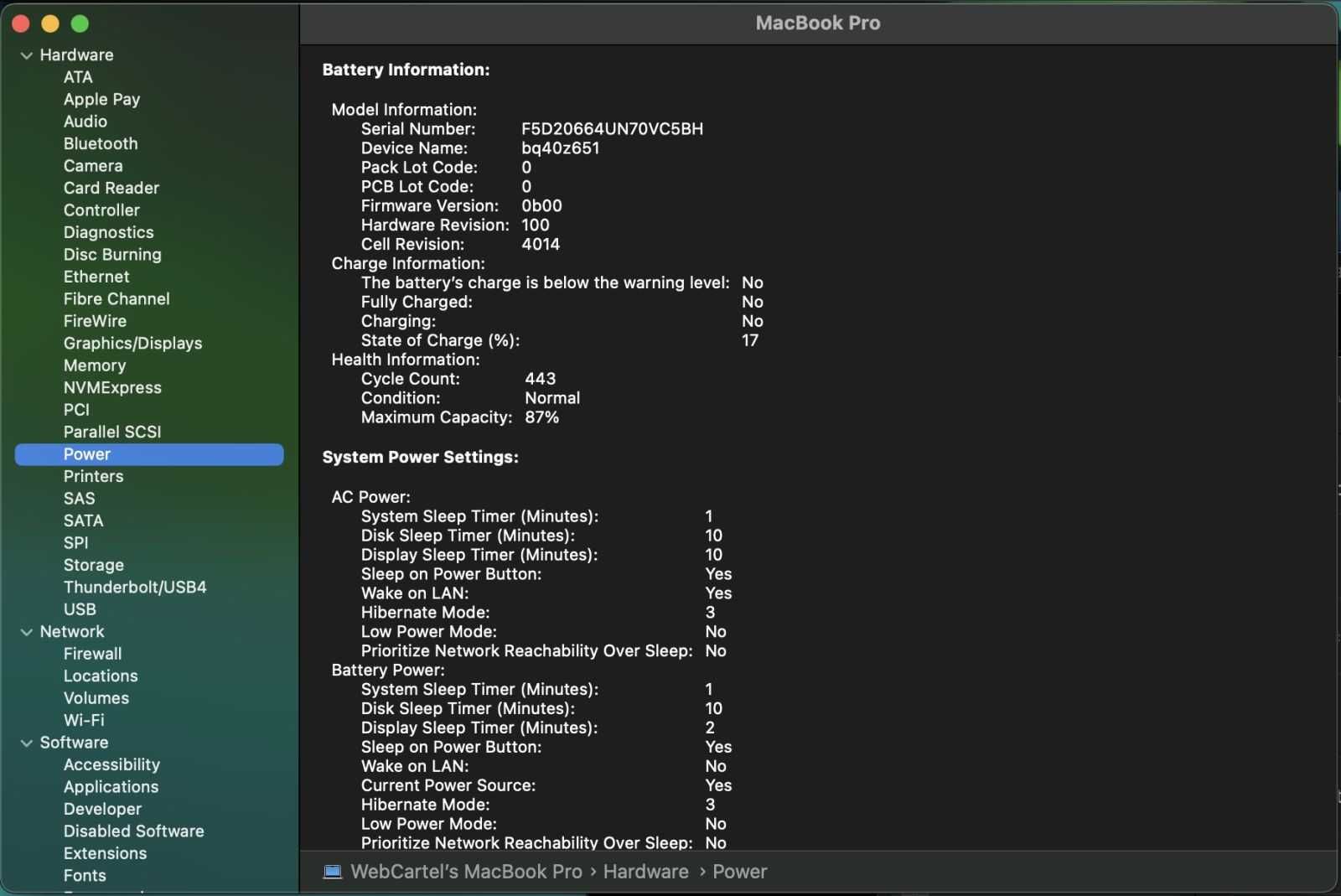Viewport: 1341px width, 896px height.
Task: Show Memory details
Action: pyautogui.click(x=95, y=365)
